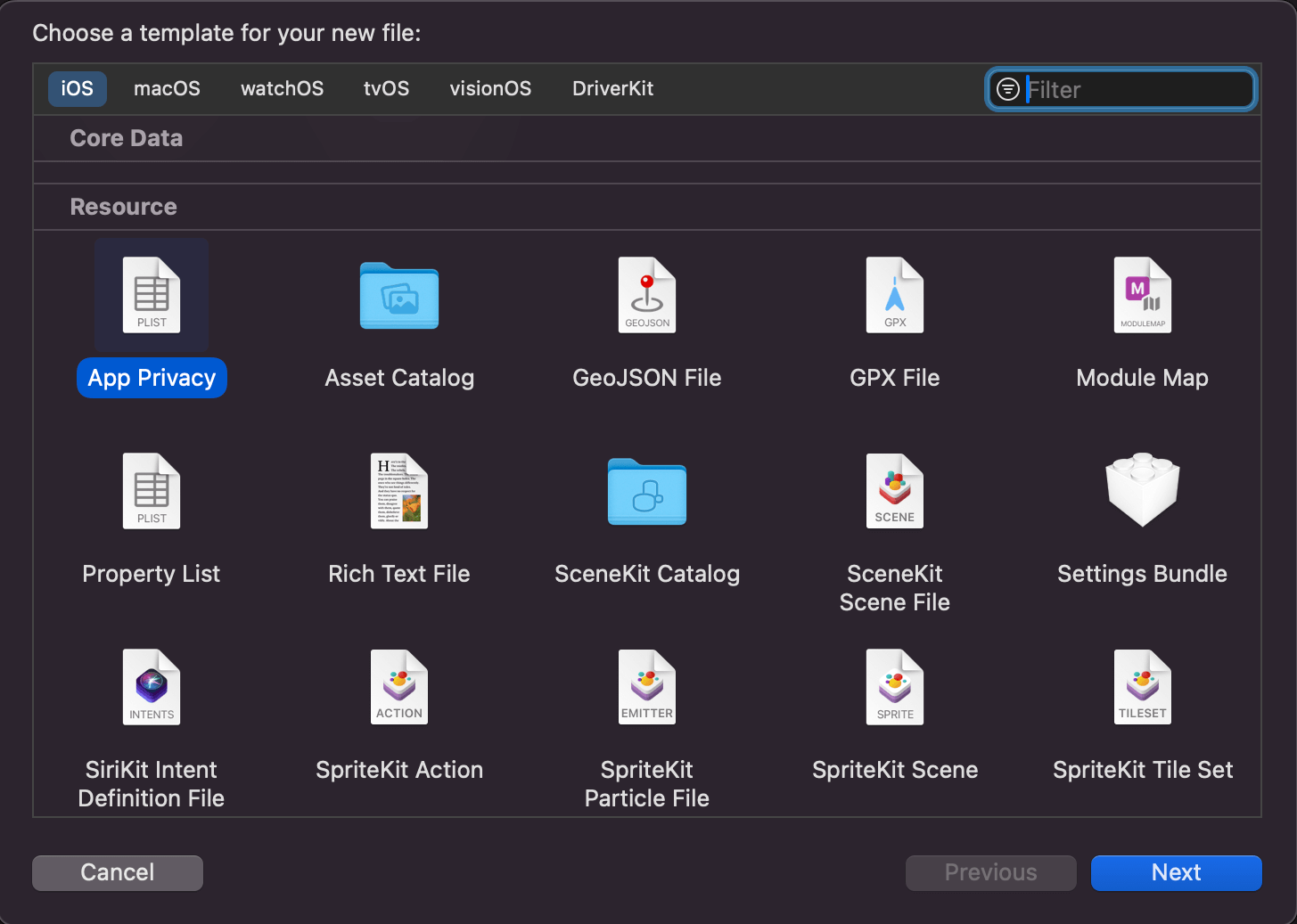Click the "SiriKit Intent Definition File" label

click(152, 784)
